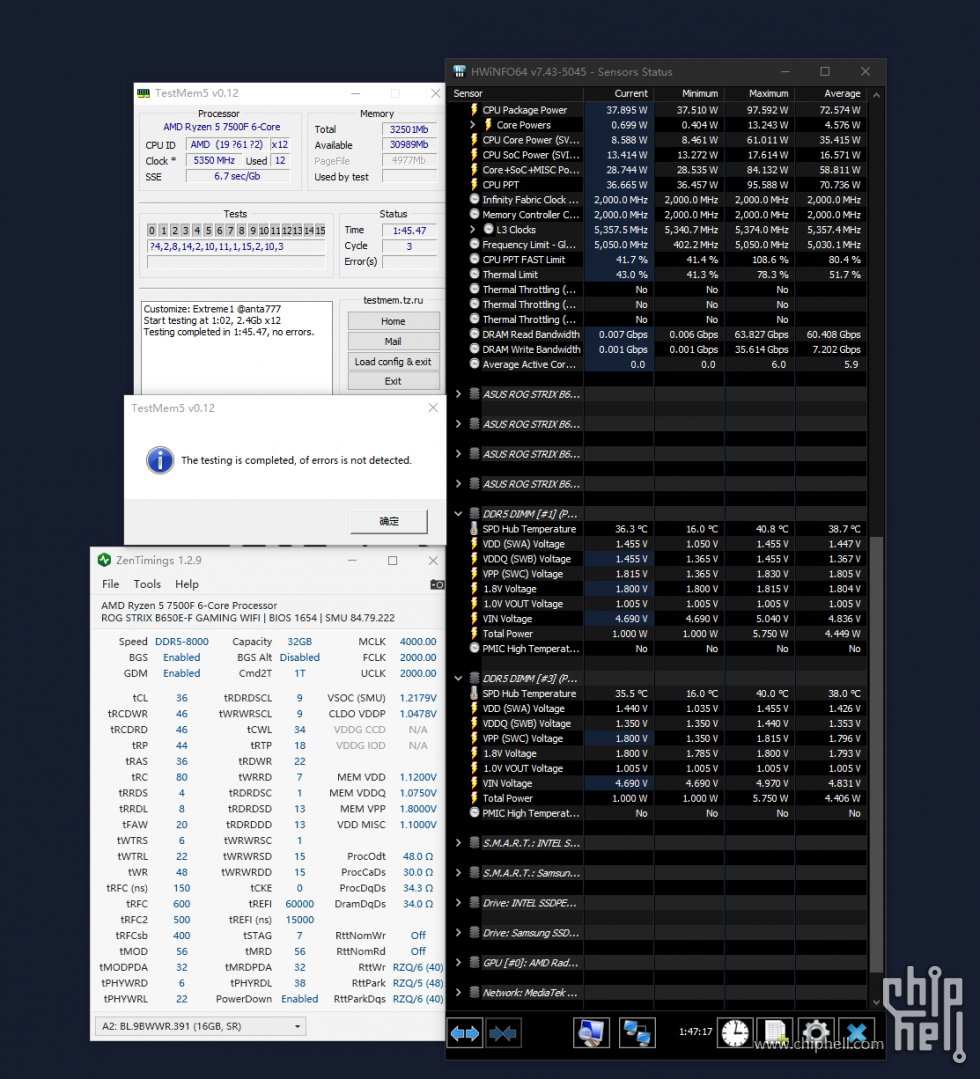Click the Maximum column header in HWiNFO

(759, 94)
